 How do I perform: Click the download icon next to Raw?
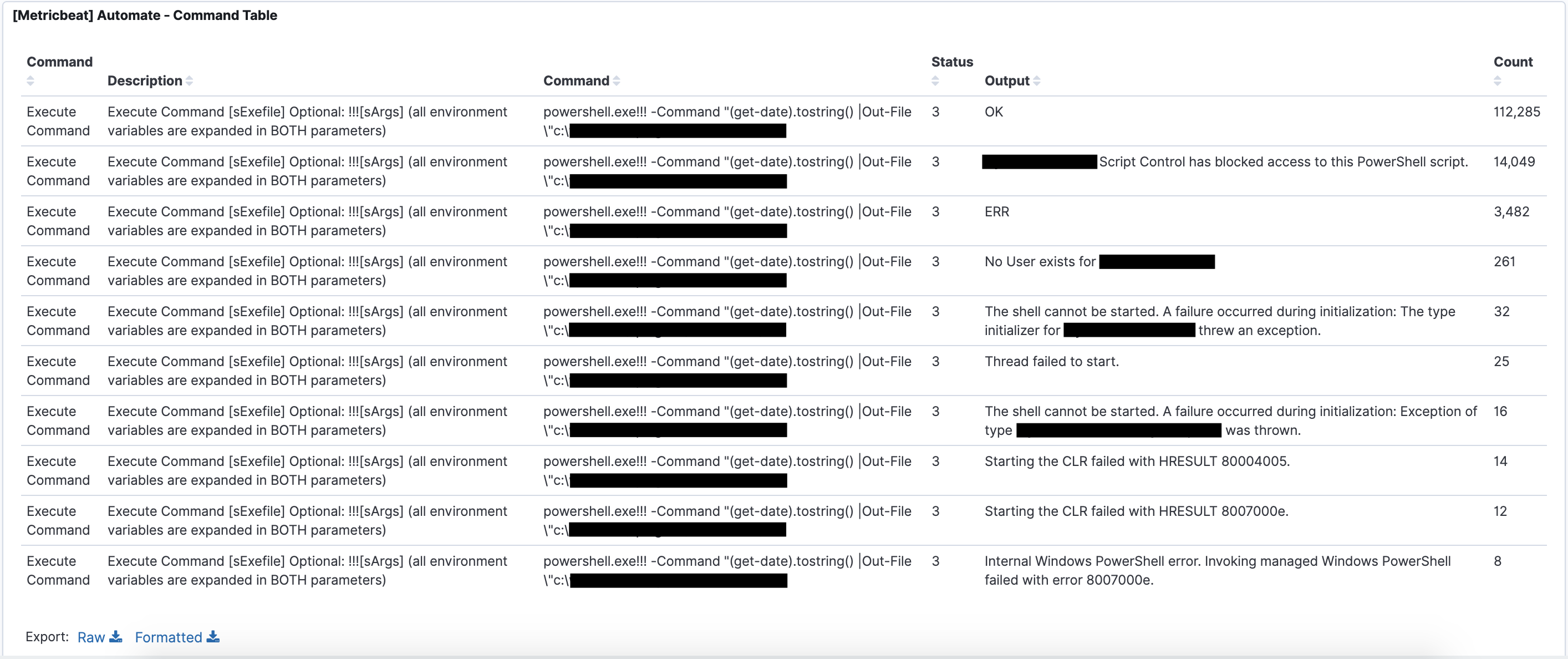point(116,637)
